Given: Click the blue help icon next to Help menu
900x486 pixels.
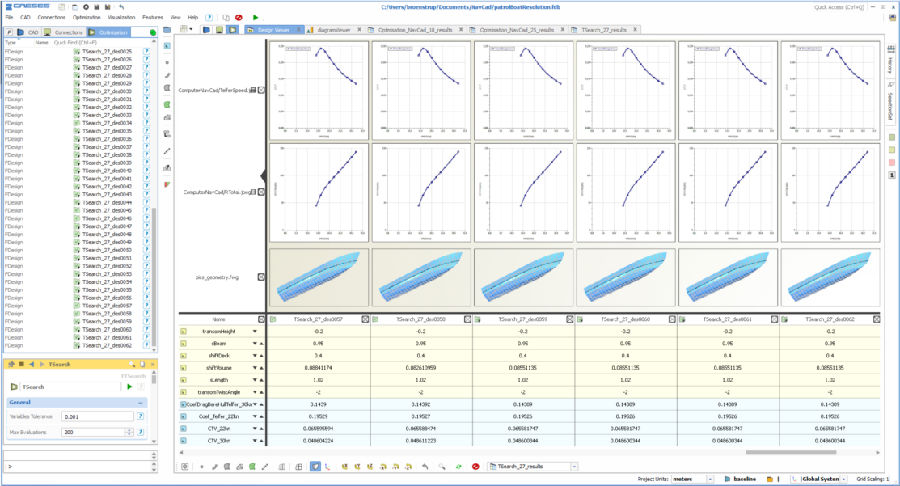Looking at the screenshot, I should click(209, 17).
